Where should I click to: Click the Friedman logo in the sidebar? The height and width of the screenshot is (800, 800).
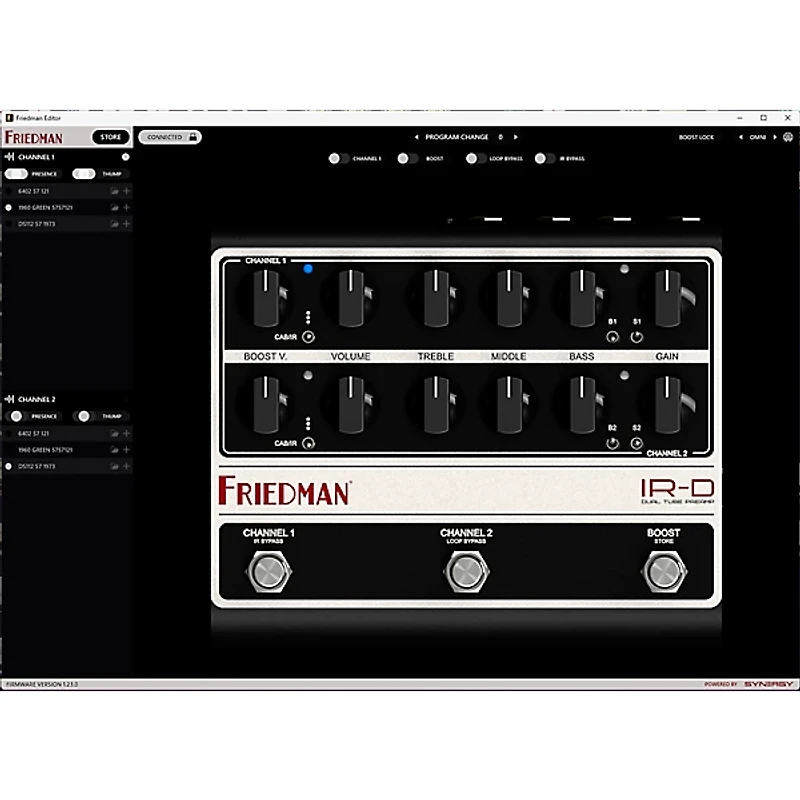coord(35,136)
